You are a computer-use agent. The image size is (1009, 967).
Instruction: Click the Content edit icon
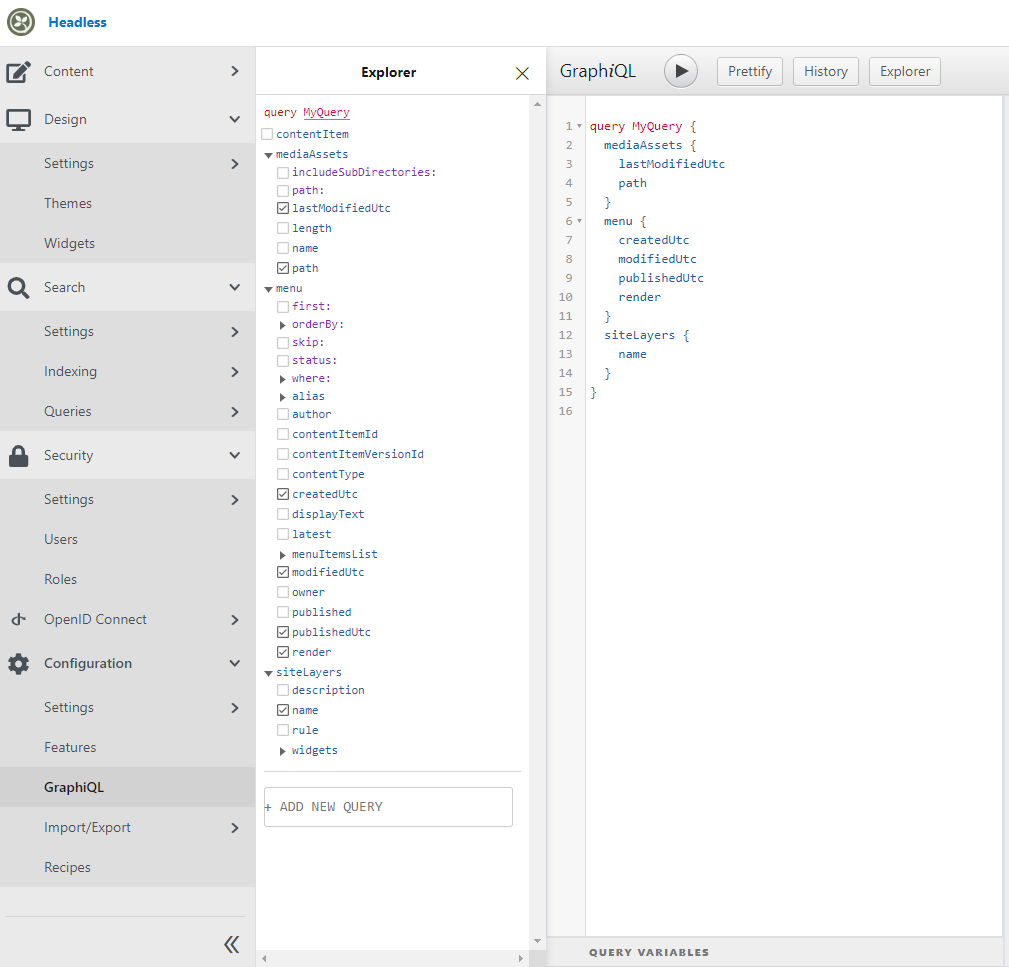coord(19,71)
